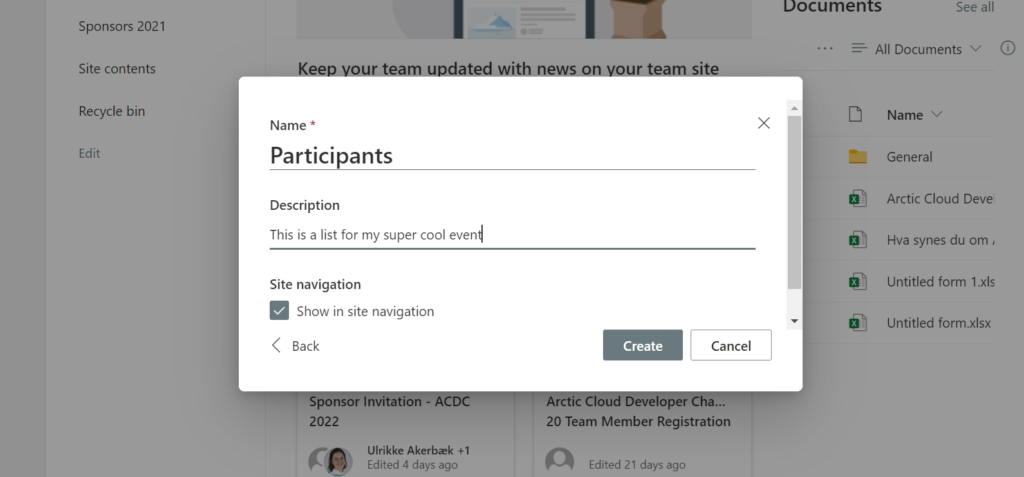This screenshot has height=477, width=1024.
Task: Click the Back arrow icon in dialog
Action: pos(276,346)
